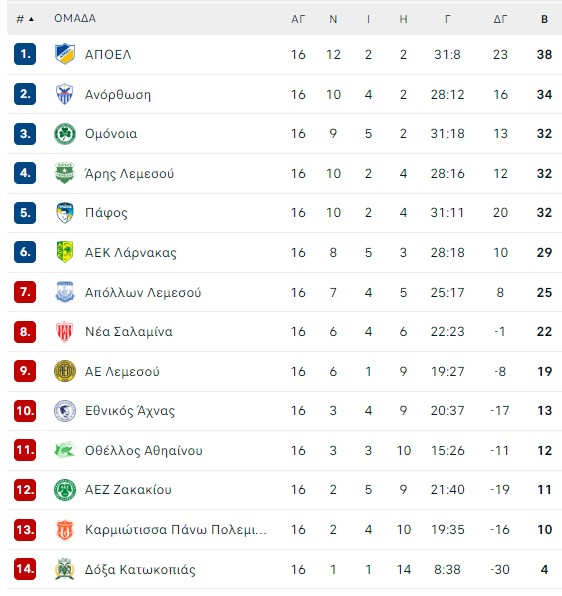Image resolution: width=562 pixels, height=596 pixels.
Task: Click the Ανόρθωση team logo
Action: [x=65, y=94]
